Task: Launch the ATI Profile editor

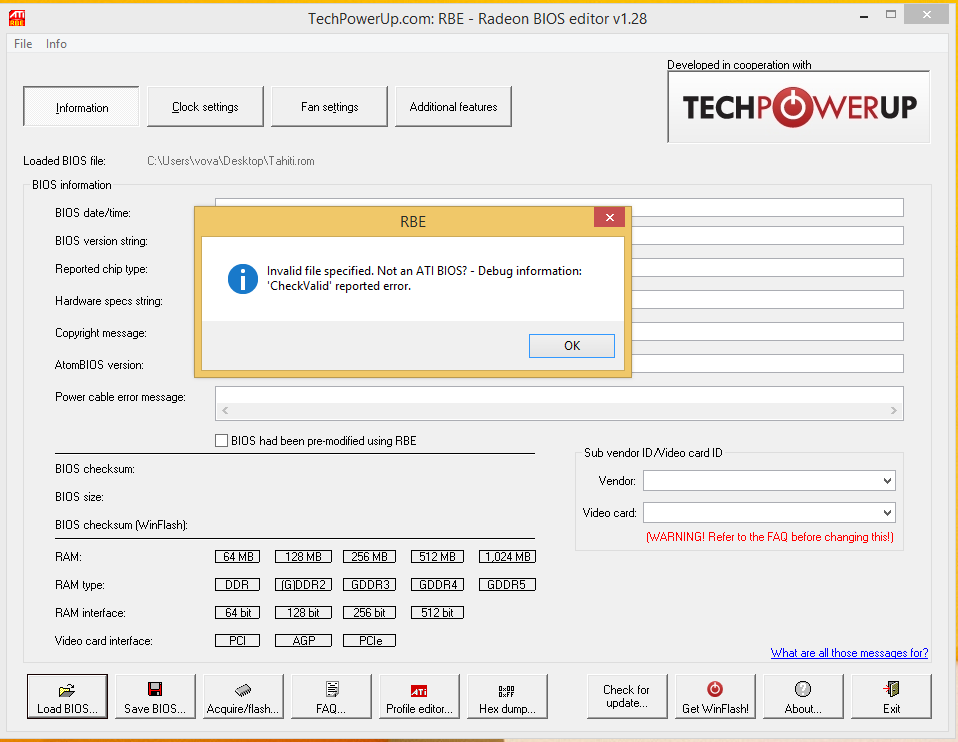Action: (419, 696)
